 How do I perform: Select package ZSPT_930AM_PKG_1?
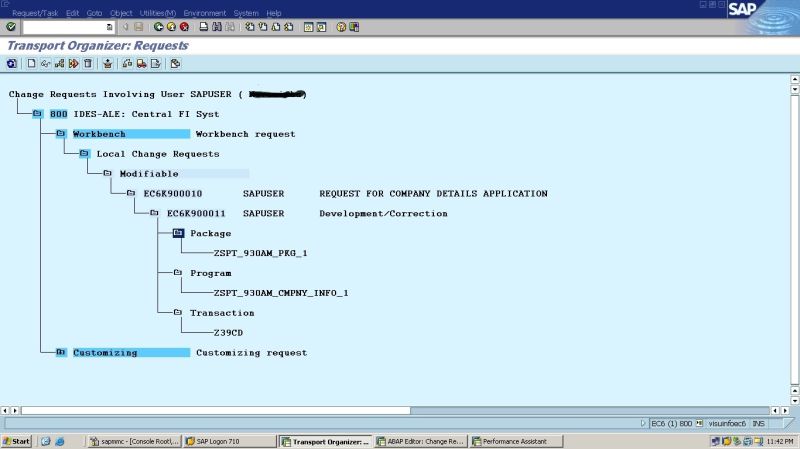point(260,253)
